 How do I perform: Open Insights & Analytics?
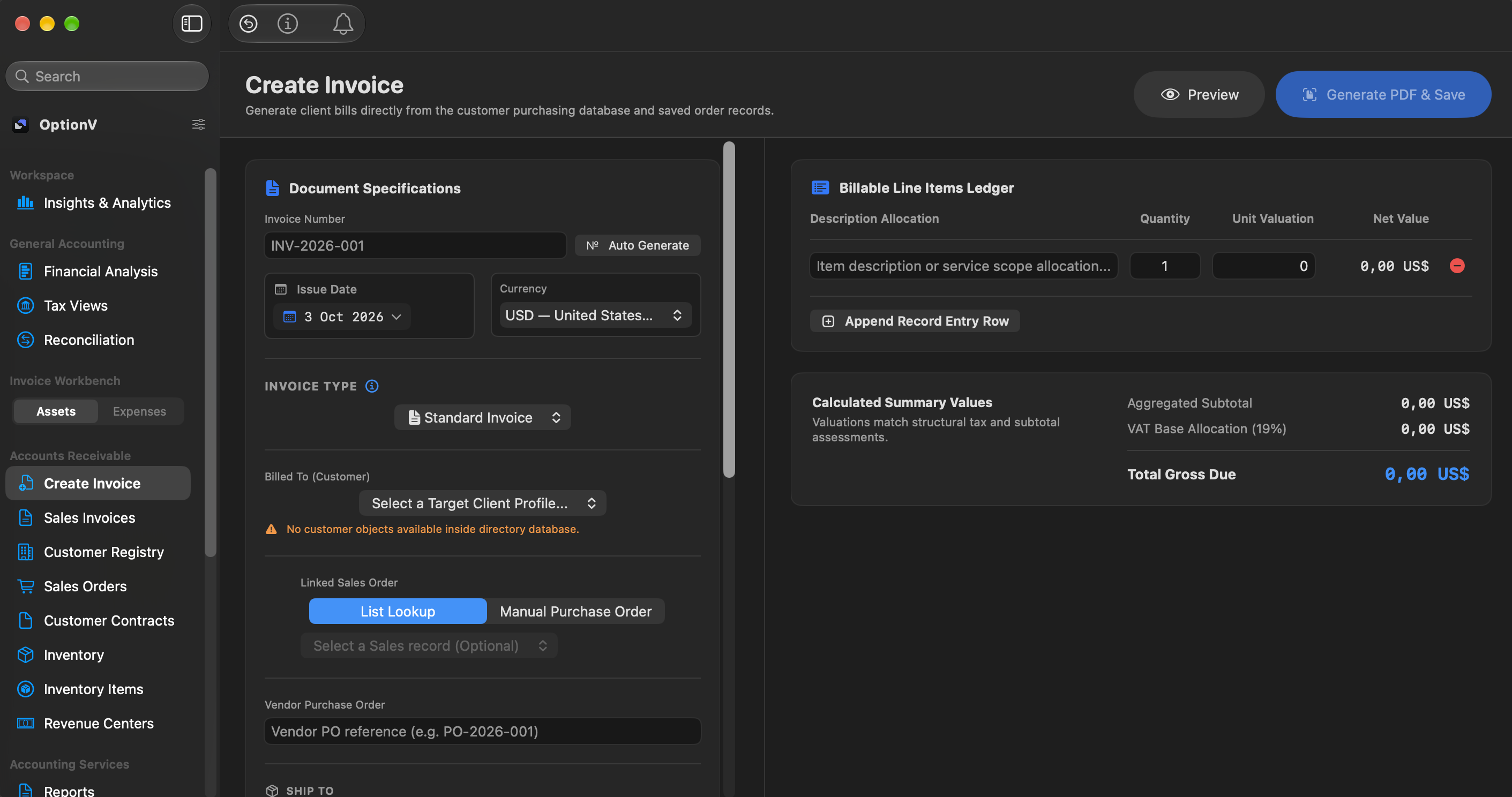point(98,203)
